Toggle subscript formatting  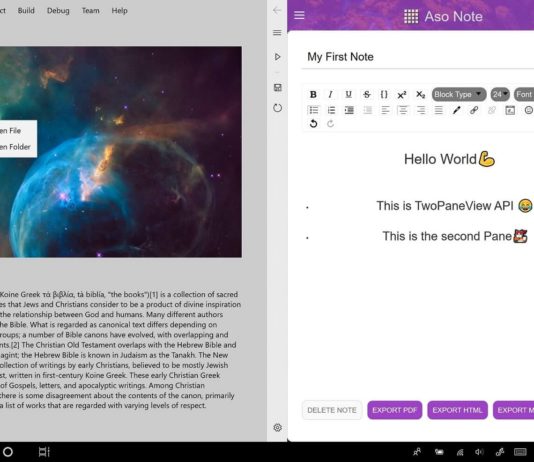coord(421,94)
